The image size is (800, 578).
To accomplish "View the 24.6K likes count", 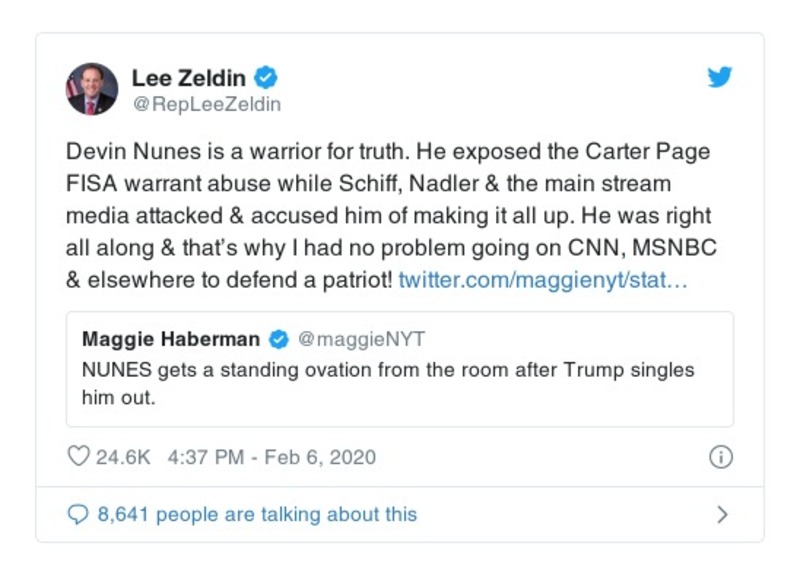I will point(123,457).
